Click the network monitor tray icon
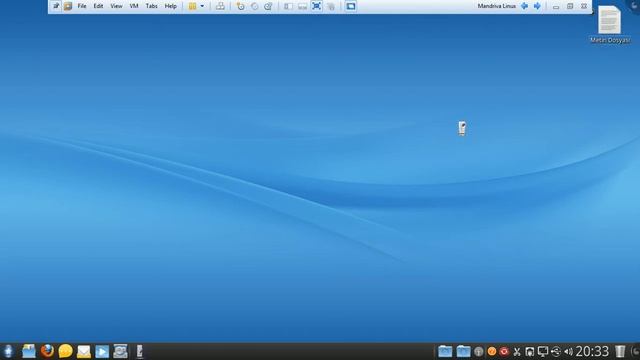The image size is (640, 360). pyautogui.click(x=542, y=351)
